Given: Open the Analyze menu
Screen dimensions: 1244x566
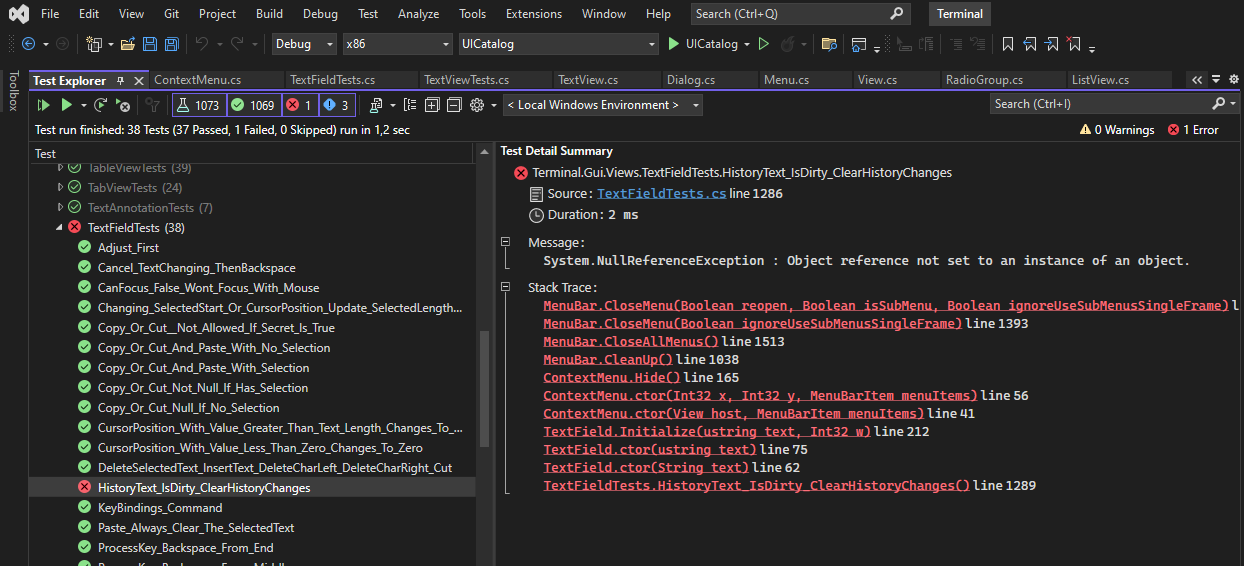Looking at the screenshot, I should (418, 14).
